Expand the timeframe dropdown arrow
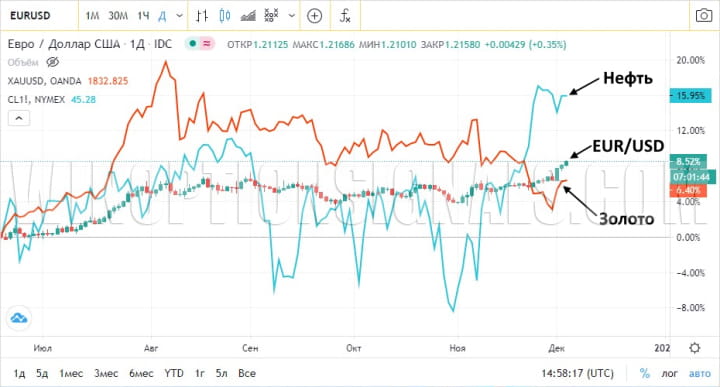 [x=180, y=16]
